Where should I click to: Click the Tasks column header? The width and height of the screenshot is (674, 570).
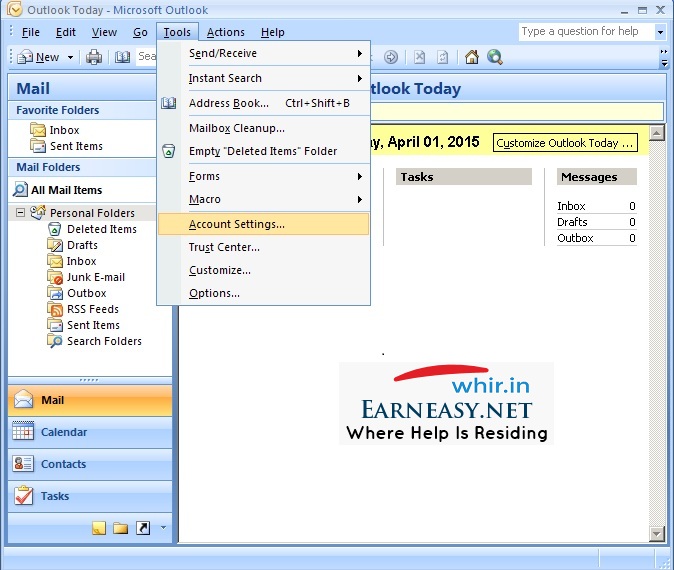coord(464,177)
